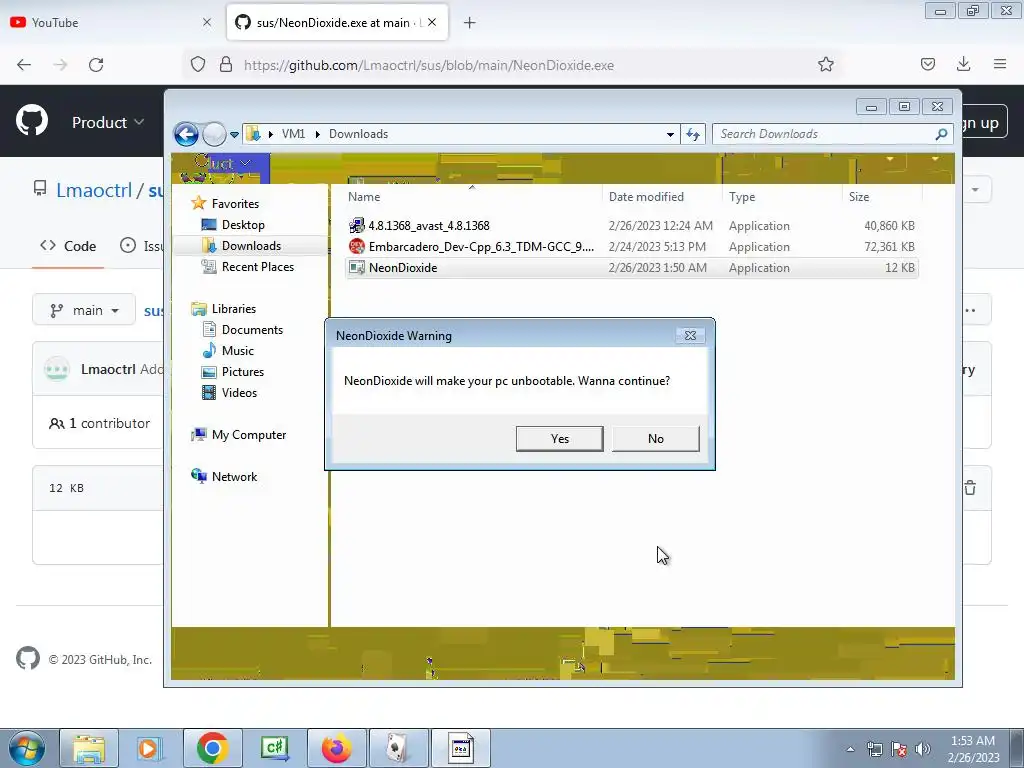Open the Pocket save icon
Screen dimensions: 1024x768
(928, 64)
